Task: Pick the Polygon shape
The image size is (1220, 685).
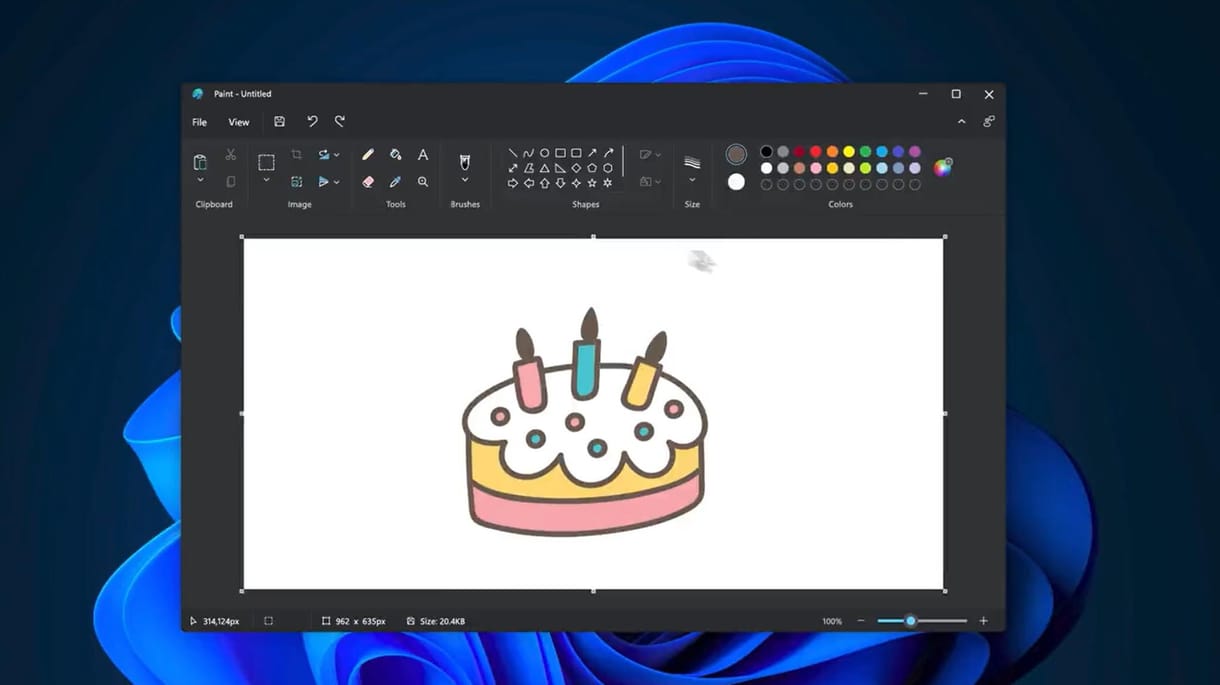Action: coord(529,168)
